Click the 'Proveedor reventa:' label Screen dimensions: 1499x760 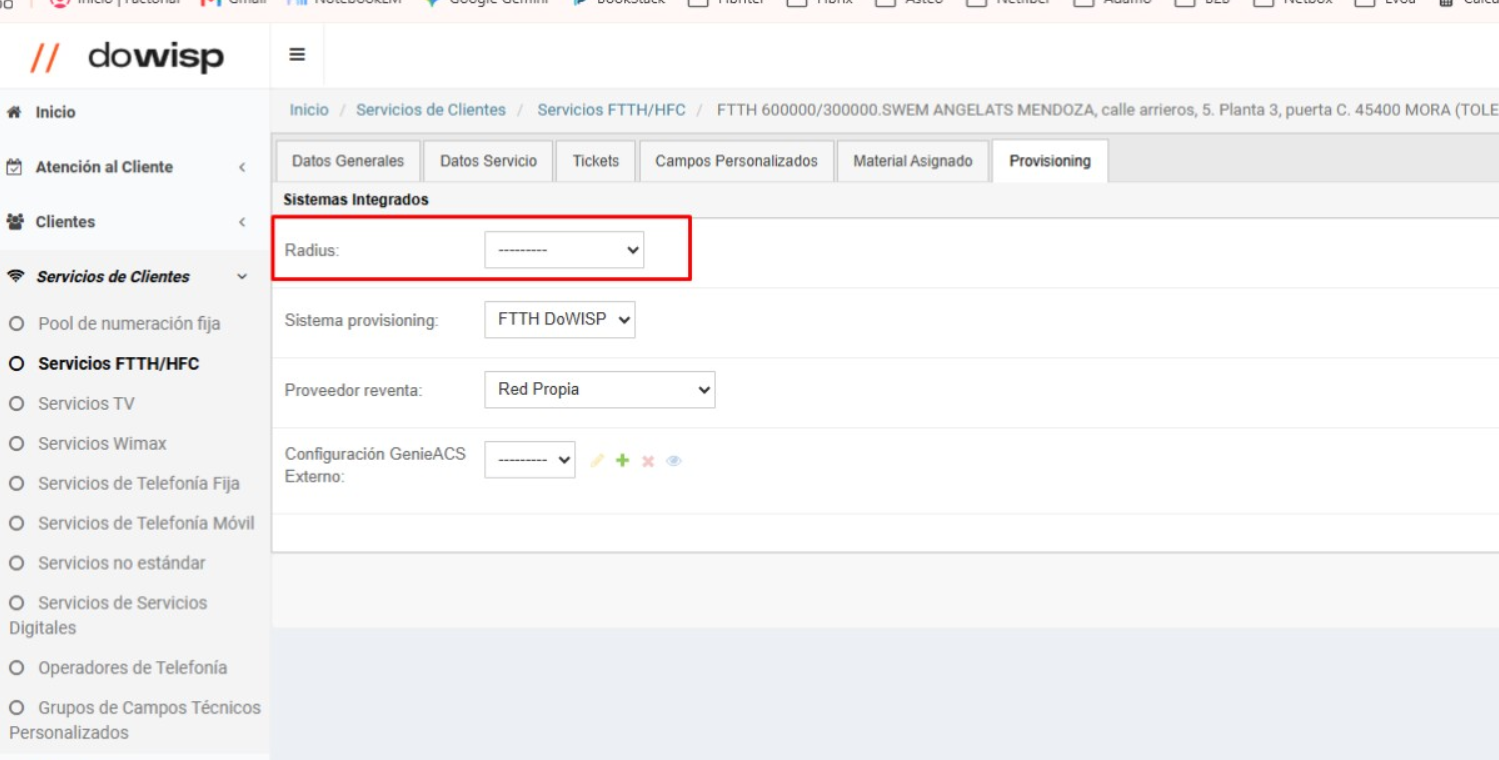(x=354, y=391)
